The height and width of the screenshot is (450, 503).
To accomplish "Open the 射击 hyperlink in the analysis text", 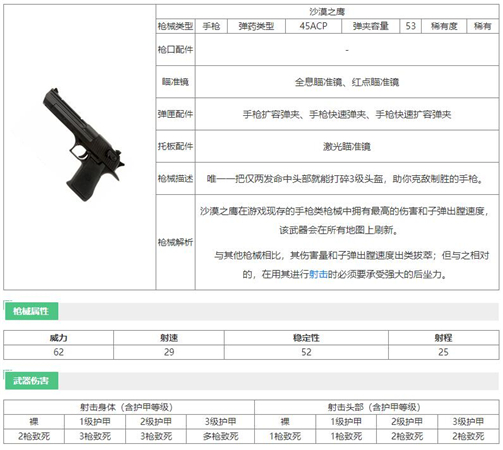I will click(319, 274).
